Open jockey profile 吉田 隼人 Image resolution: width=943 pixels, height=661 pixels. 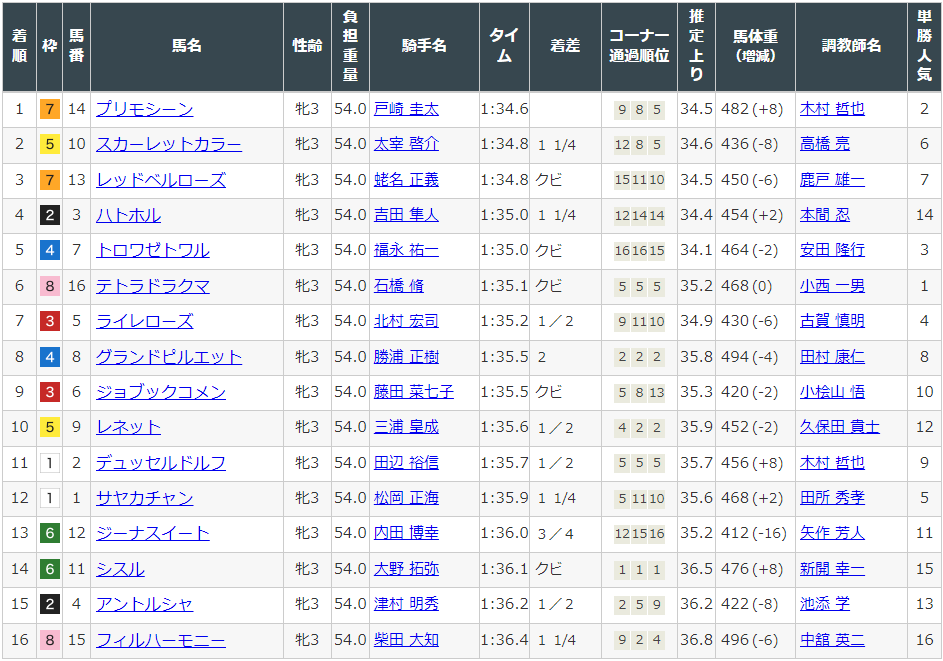pyautogui.click(x=407, y=215)
